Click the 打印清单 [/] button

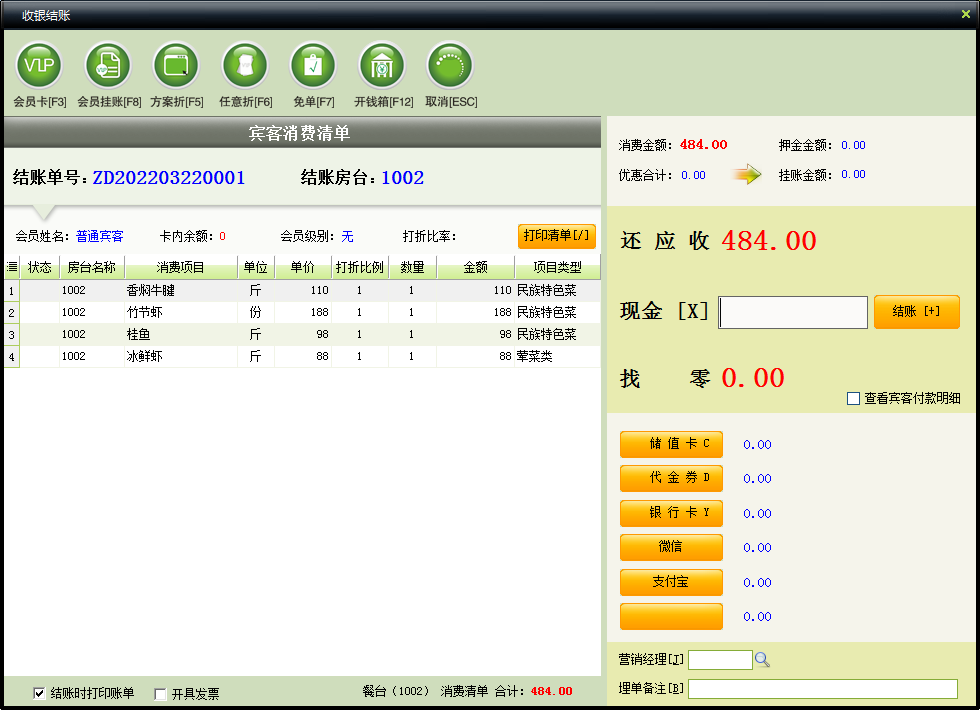point(556,236)
